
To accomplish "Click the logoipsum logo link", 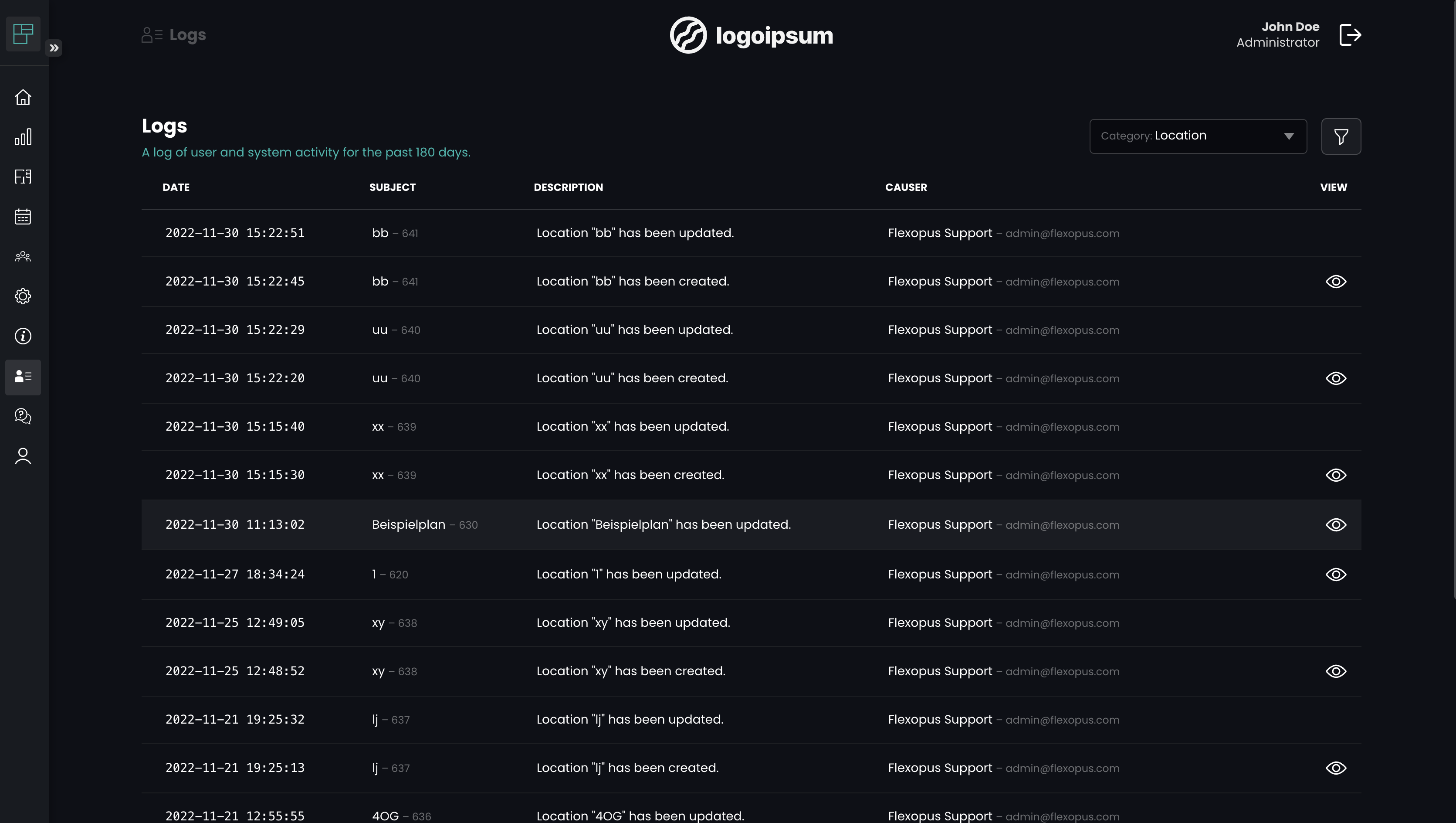I will coord(751,35).
